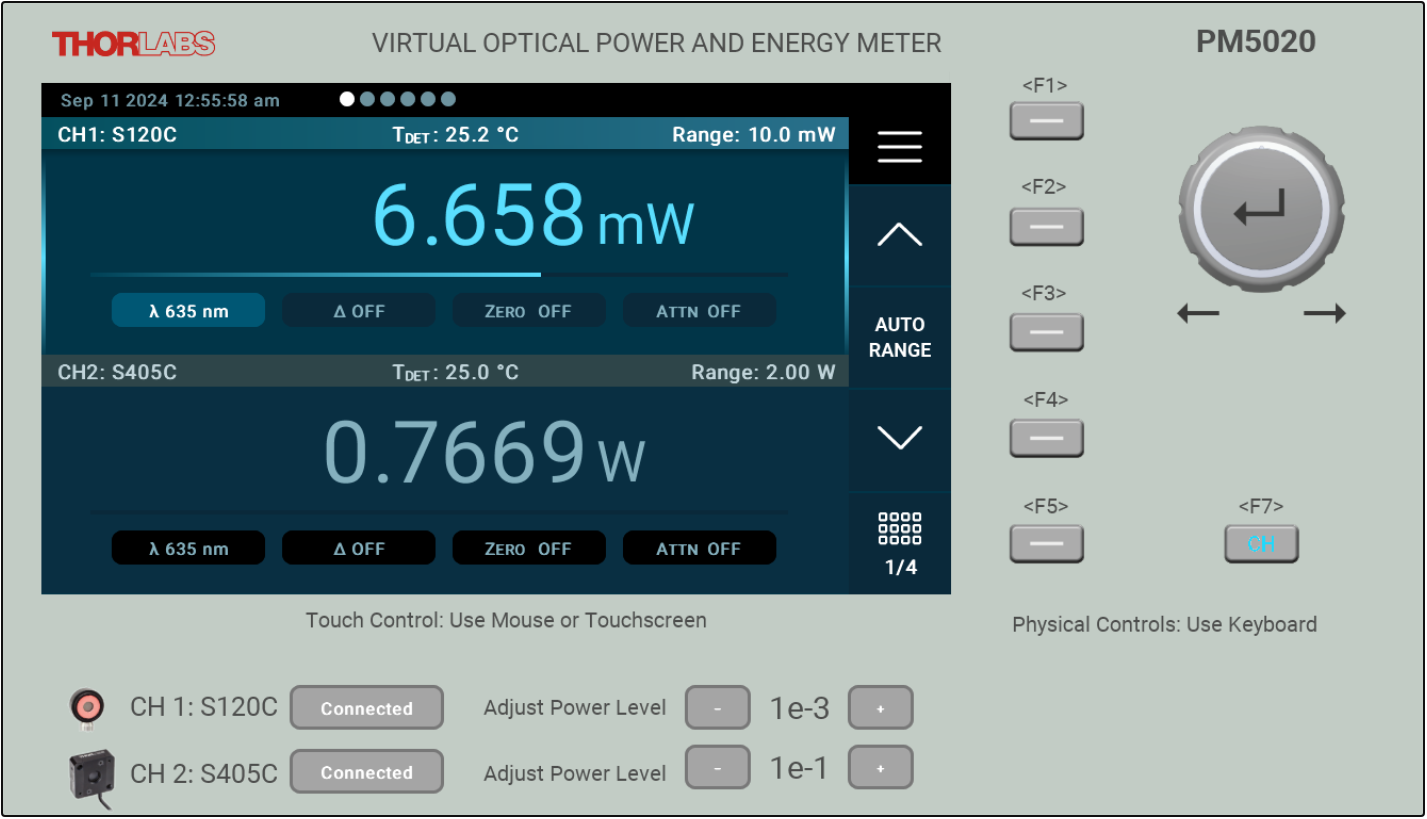1427x819 pixels.
Task: Open the 1/4 grid page selector
Action: (x=899, y=543)
